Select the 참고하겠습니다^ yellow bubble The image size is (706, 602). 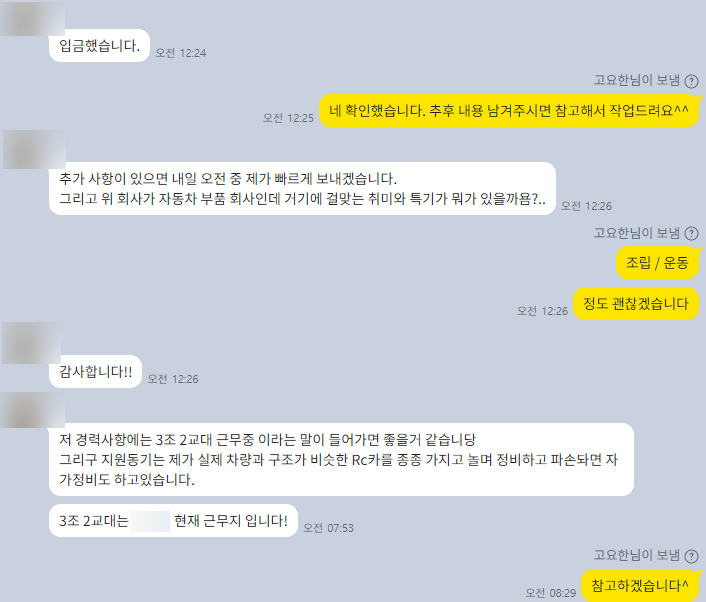pyautogui.click(x=640, y=585)
